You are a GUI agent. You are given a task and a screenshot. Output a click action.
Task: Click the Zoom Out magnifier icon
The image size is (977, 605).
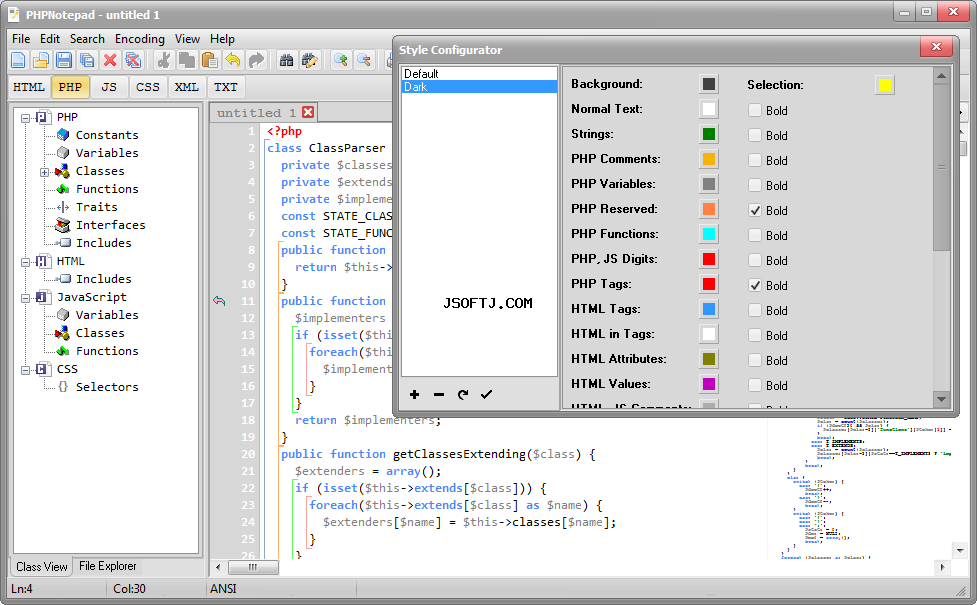pyautogui.click(x=363, y=60)
